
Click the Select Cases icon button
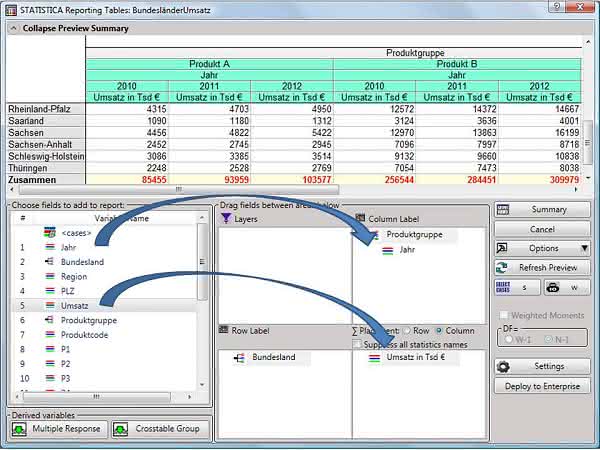click(x=517, y=287)
